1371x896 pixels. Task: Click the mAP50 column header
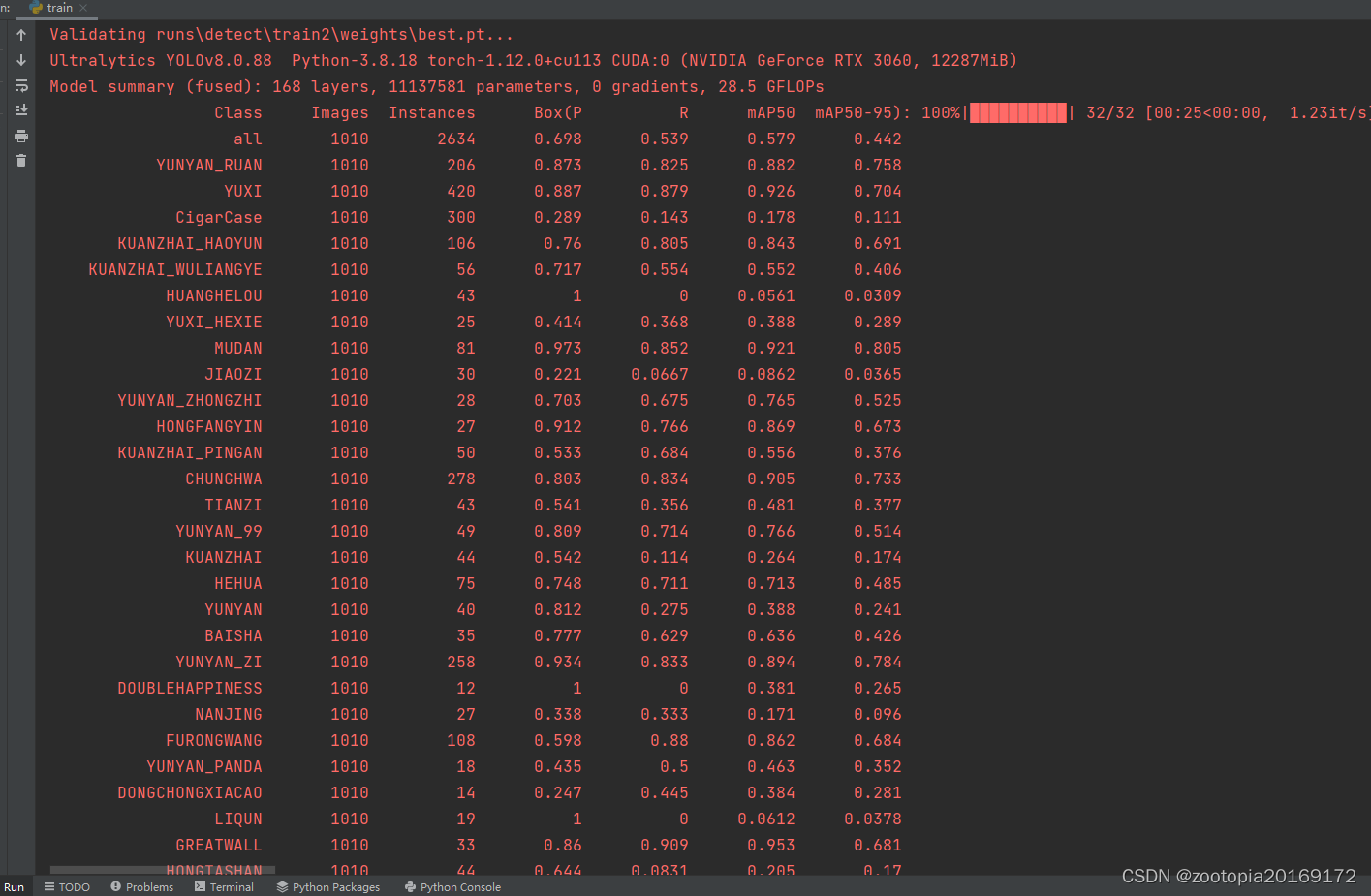[x=771, y=113]
